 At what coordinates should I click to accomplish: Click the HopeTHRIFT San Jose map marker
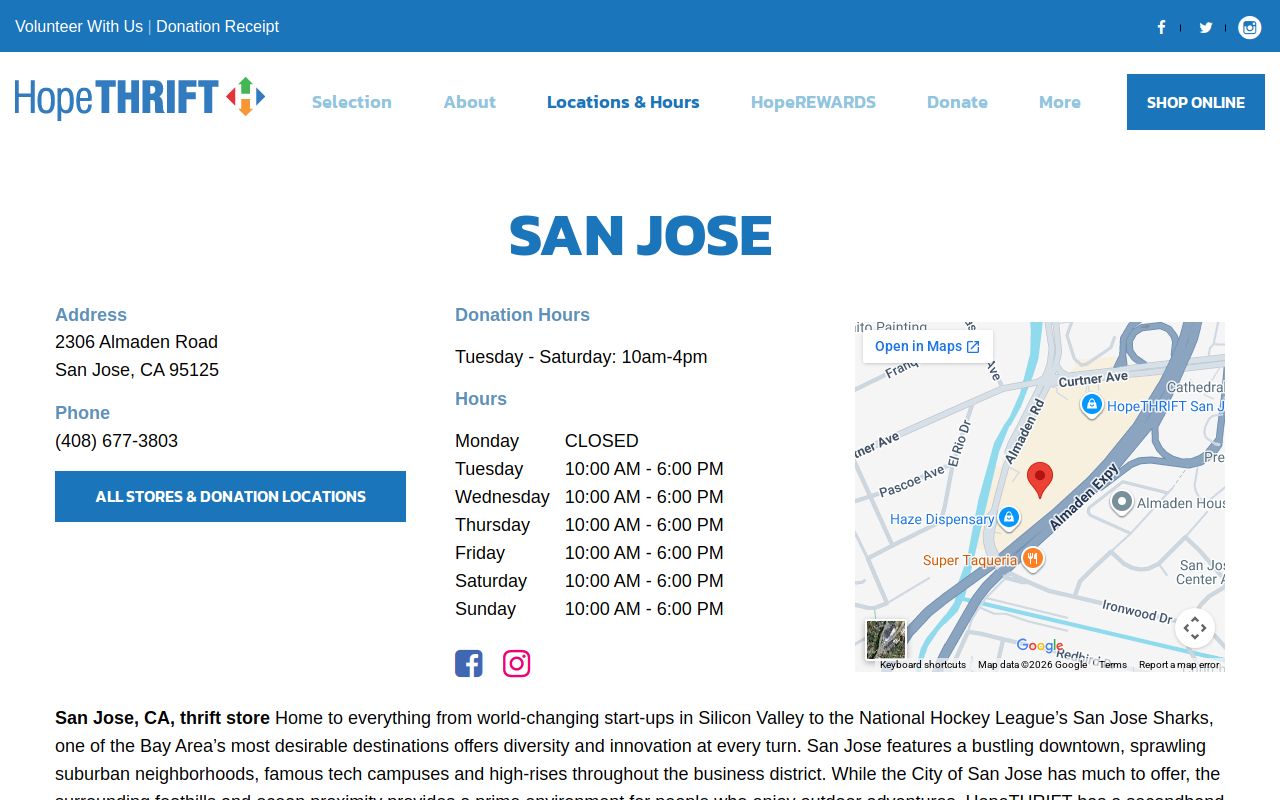1092,405
